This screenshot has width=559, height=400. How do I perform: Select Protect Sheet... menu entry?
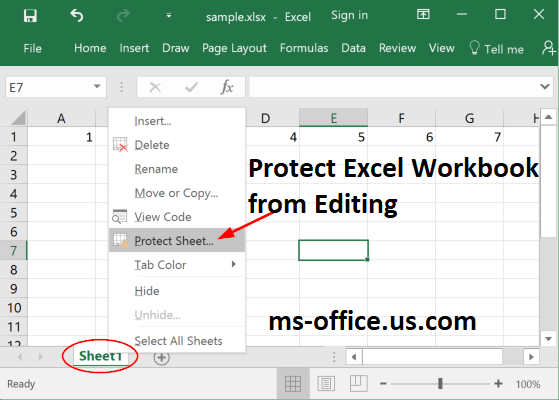(x=177, y=241)
